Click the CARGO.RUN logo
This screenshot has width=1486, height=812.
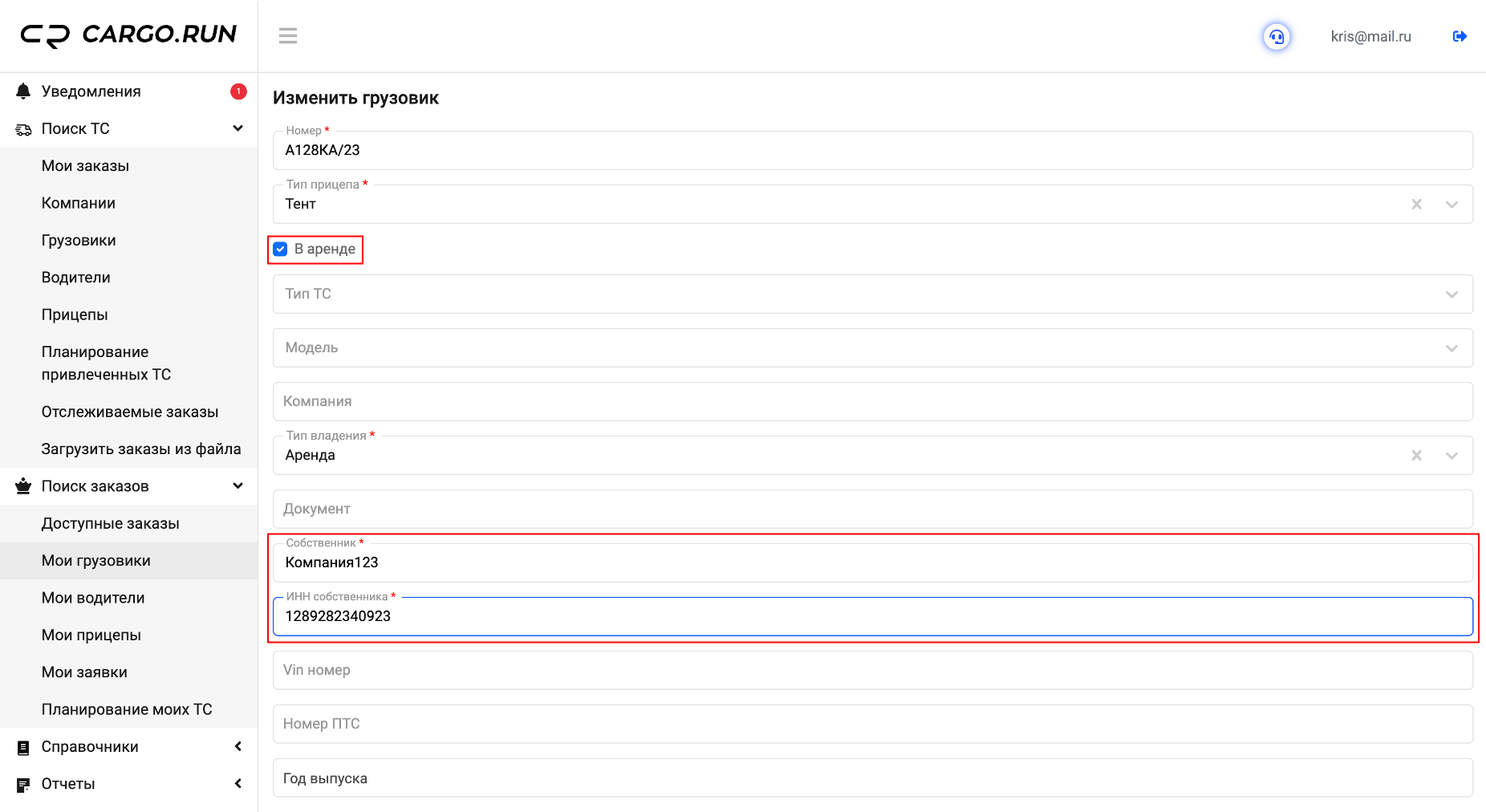(x=128, y=35)
